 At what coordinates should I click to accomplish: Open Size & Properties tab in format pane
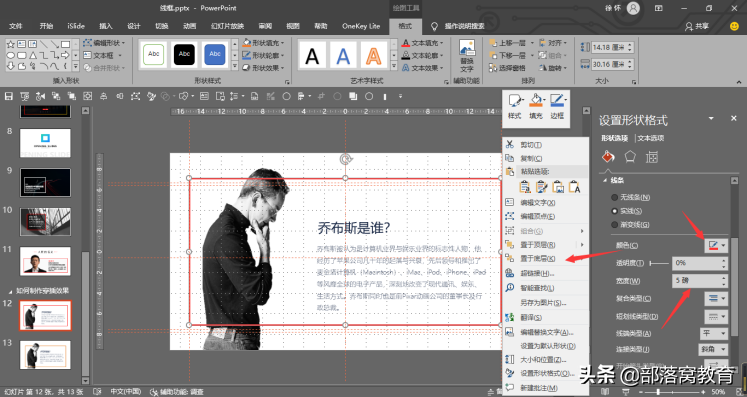(652, 156)
